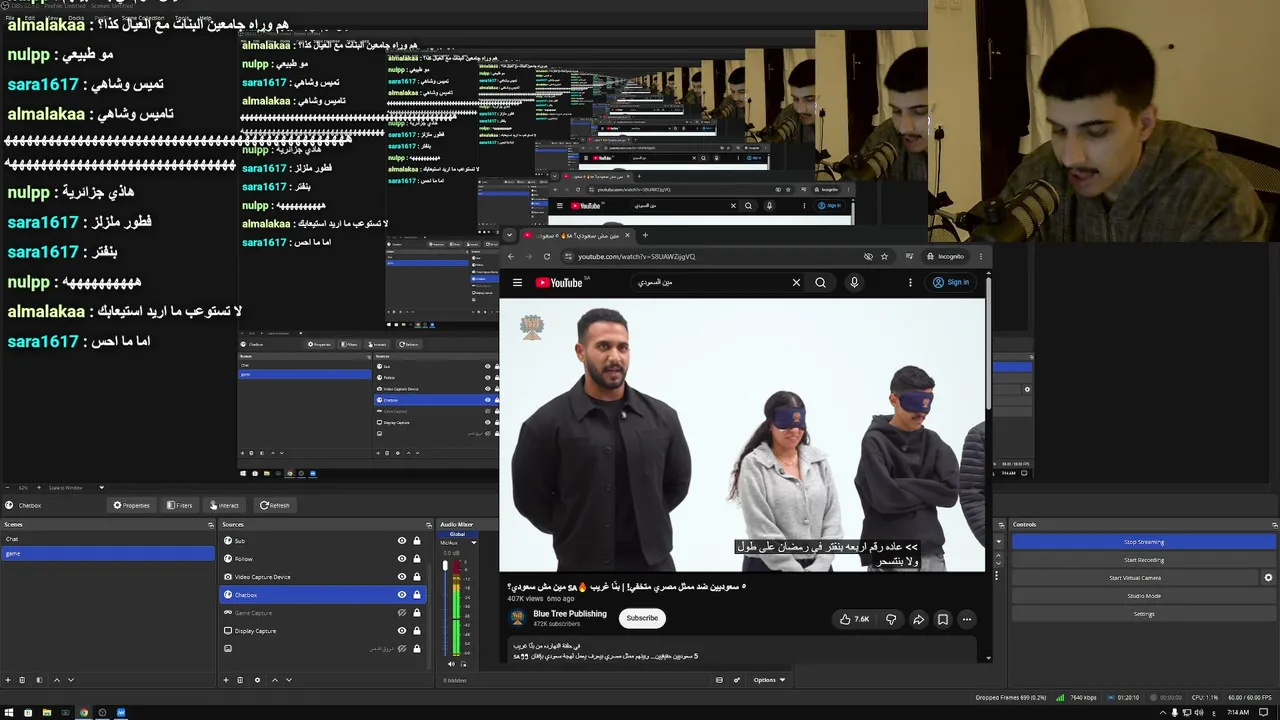Open the Chrome tab search dropdown
The height and width of the screenshot is (720, 1280).
[x=509, y=236]
